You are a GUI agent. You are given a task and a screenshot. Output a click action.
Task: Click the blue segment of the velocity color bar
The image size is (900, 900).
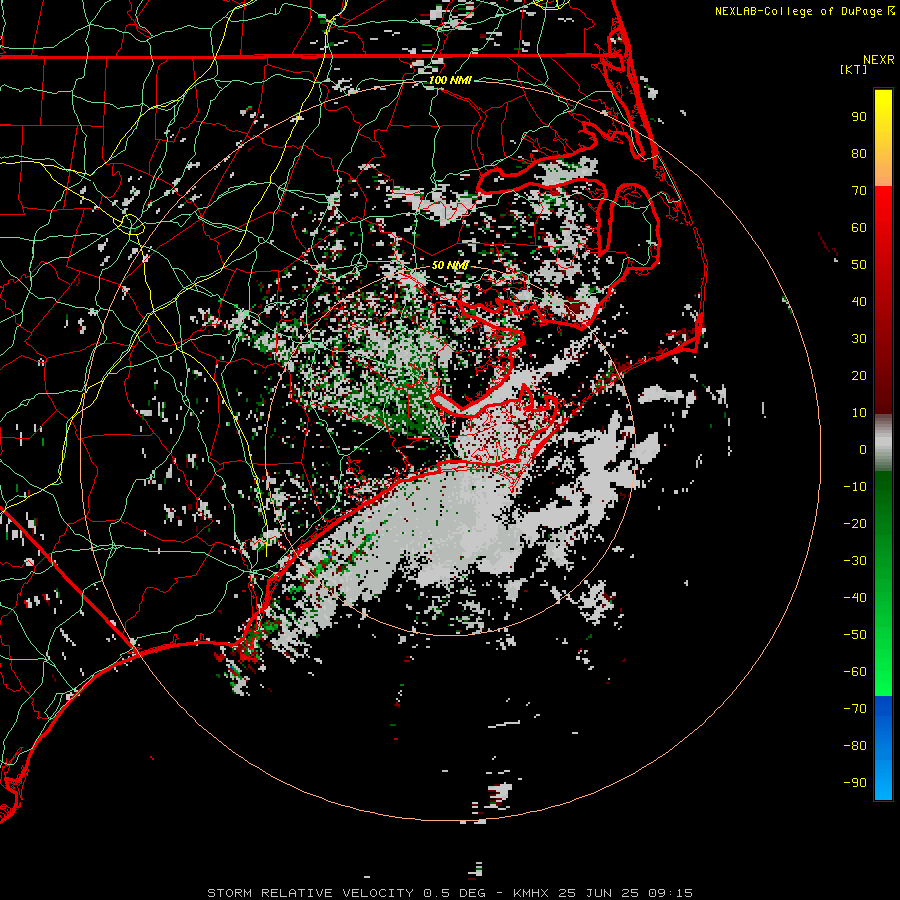[x=883, y=748]
